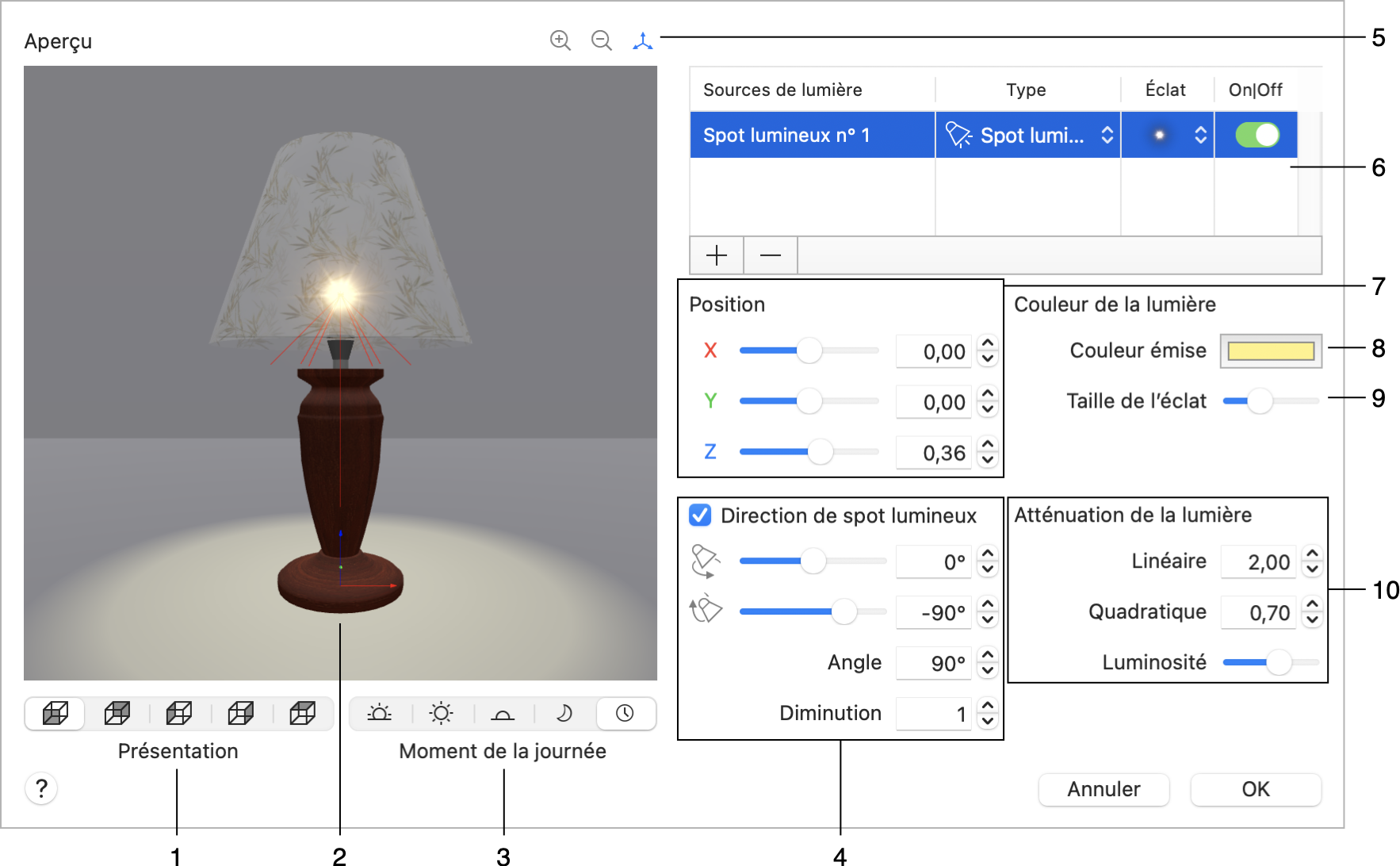This screenshot has width=1400, height=866.
Task: Select the cube view with shaded bottom face
Action: click(x=55, y=713)
